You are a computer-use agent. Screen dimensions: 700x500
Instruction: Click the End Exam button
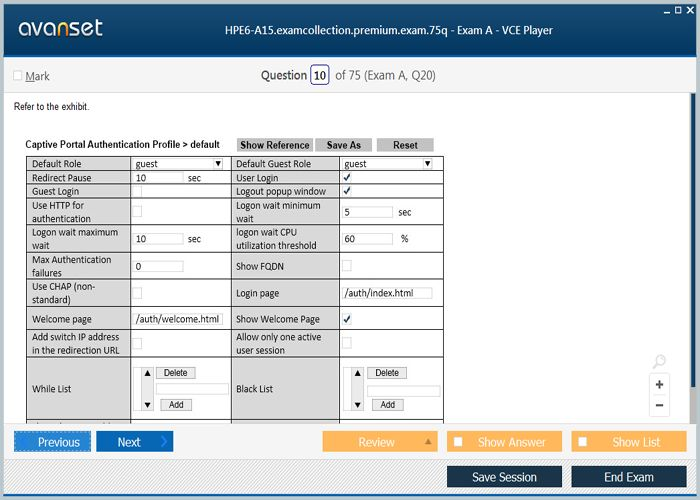point(628,477)
